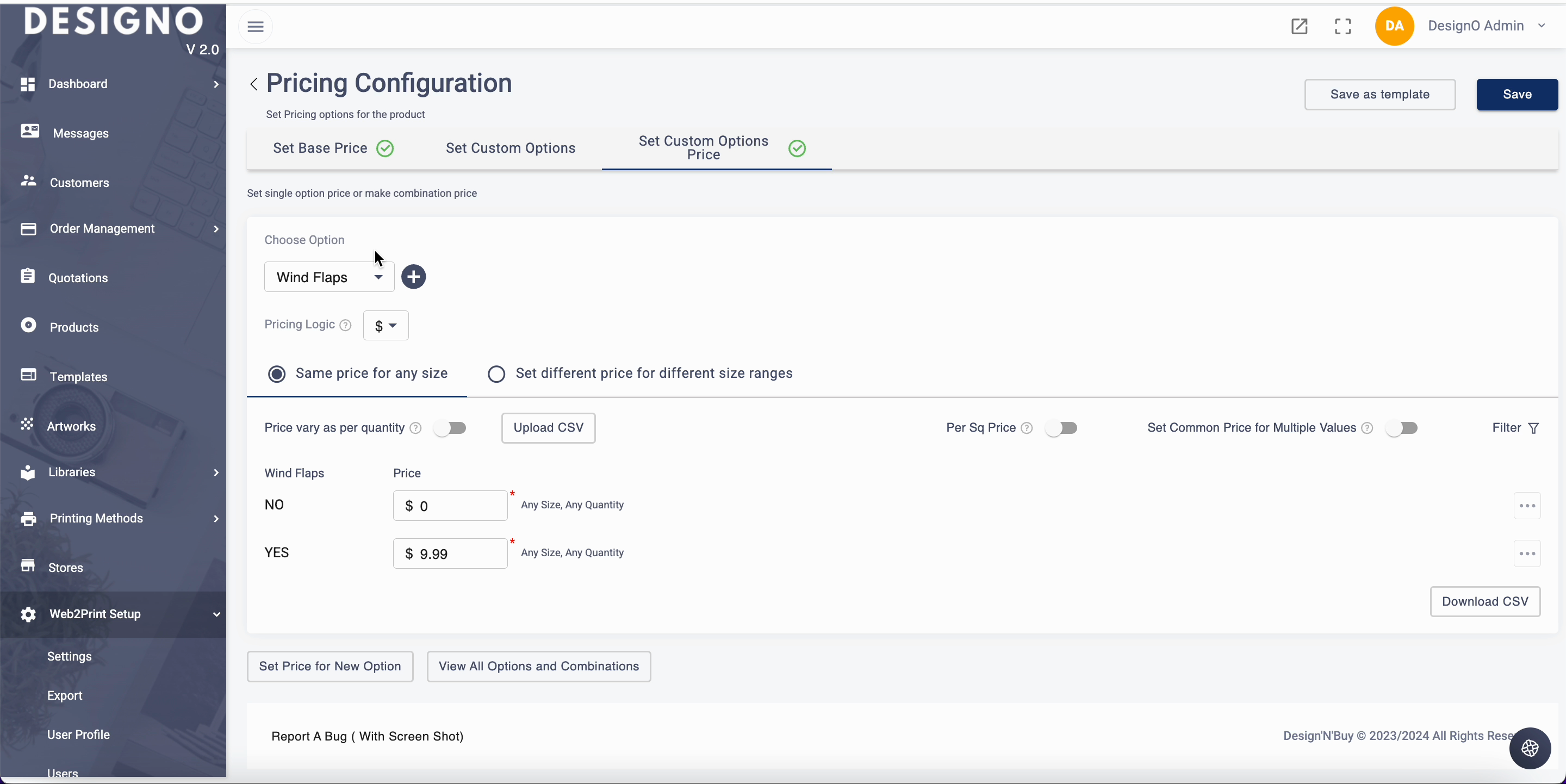
Task: Click Save as template button
Action: [x=1379, y=94]
